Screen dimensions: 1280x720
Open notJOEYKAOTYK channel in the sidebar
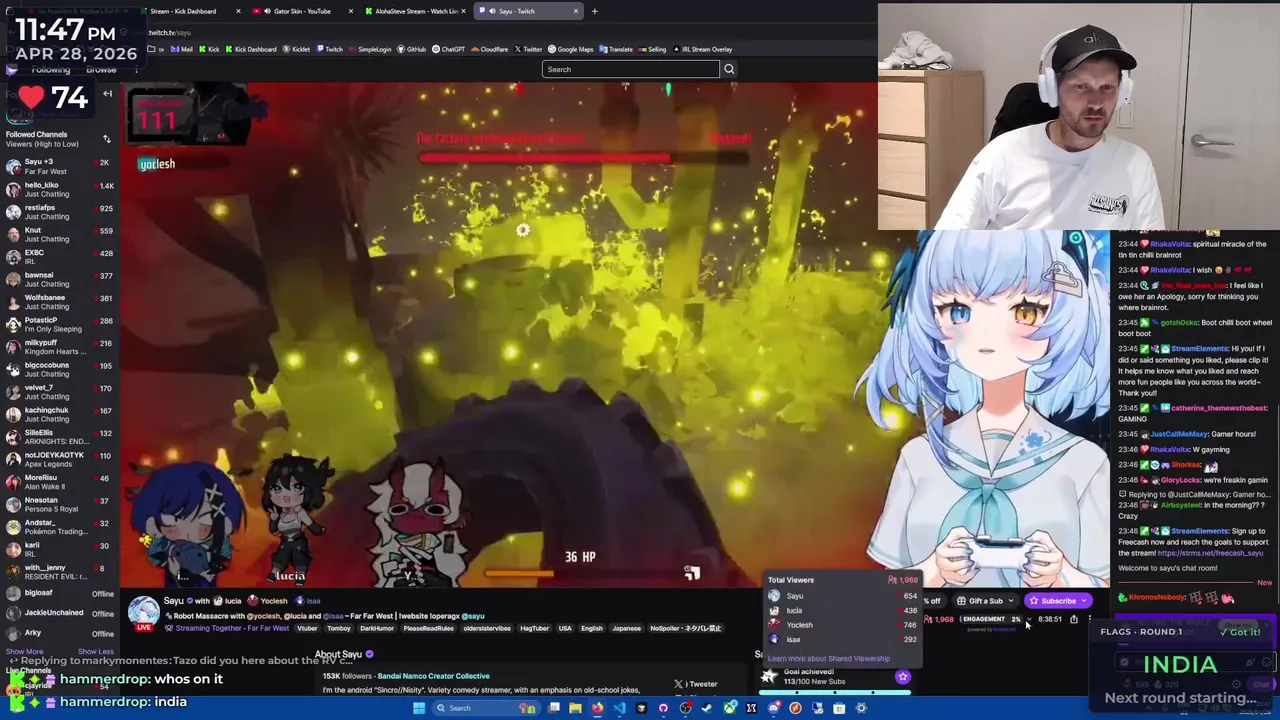[x=58, y=459]
